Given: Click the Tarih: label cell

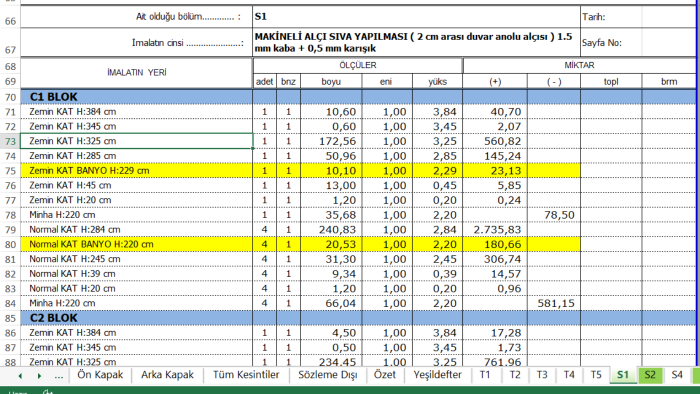Looking at the screenshot, I should coord(611,17).
